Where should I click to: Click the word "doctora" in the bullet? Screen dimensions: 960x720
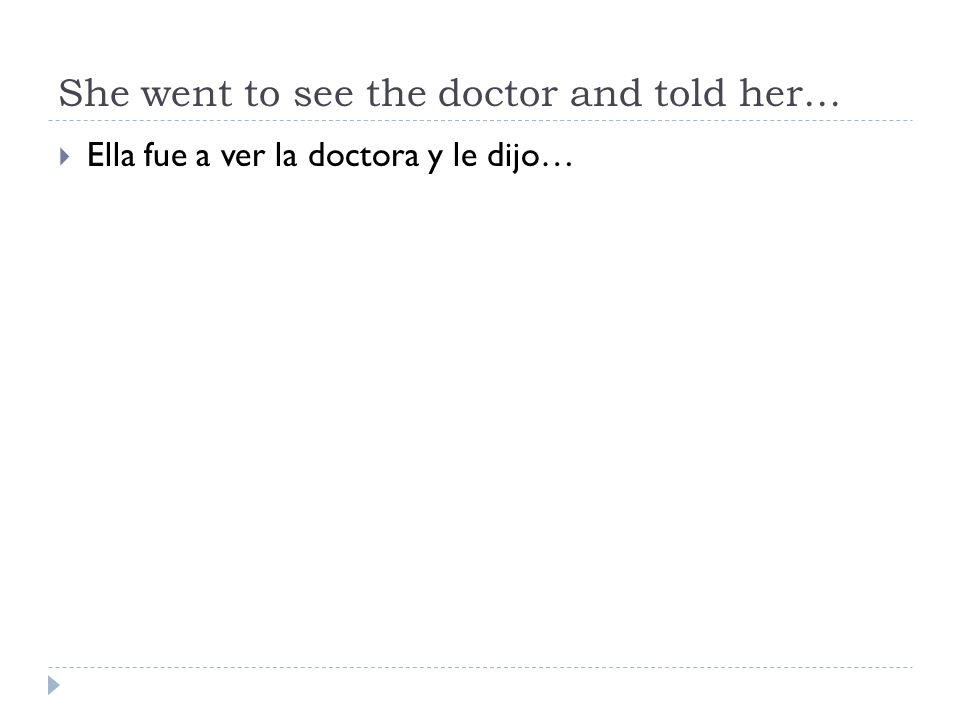point(364,155)
